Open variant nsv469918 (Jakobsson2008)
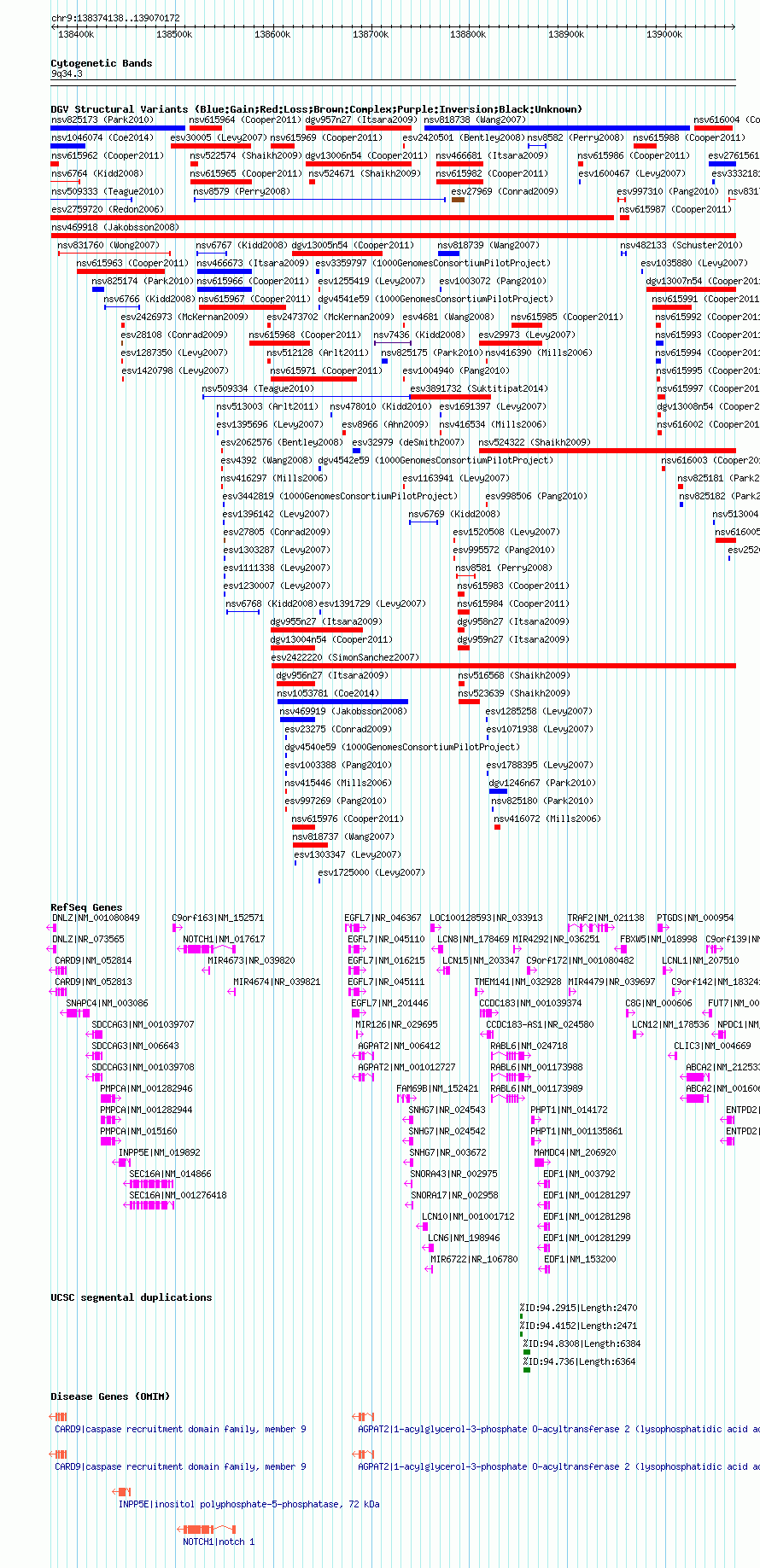 (x=115, y=227)
